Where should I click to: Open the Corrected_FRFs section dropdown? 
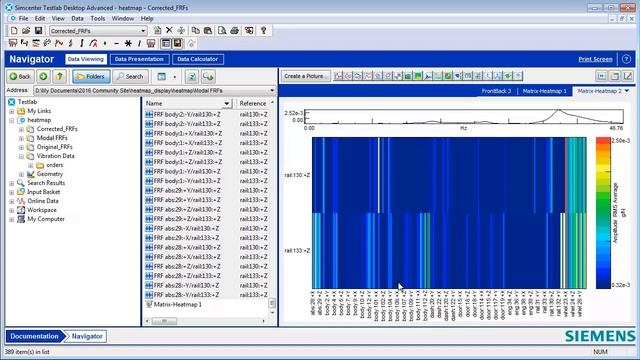[x=143, y=31]
